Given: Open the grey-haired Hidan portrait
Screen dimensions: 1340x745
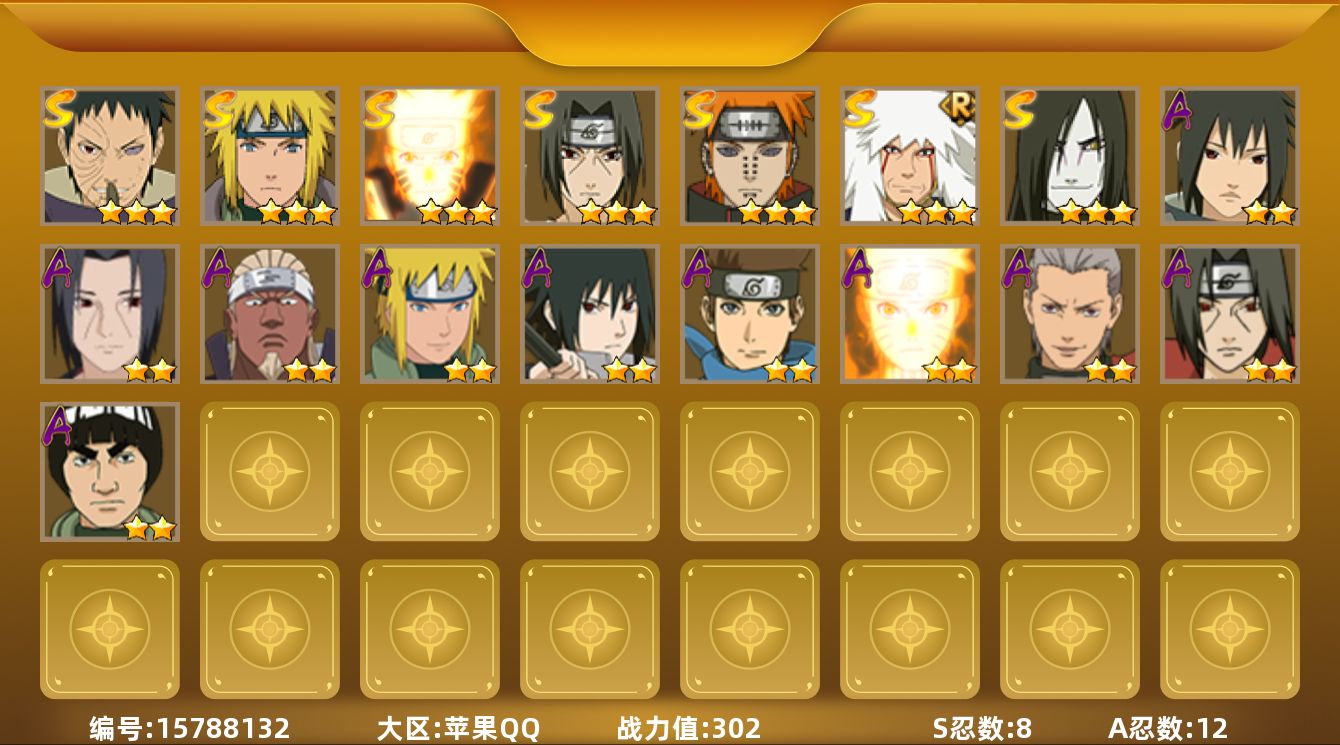Looking at the screenshot, I should [x=1070, y=314].
